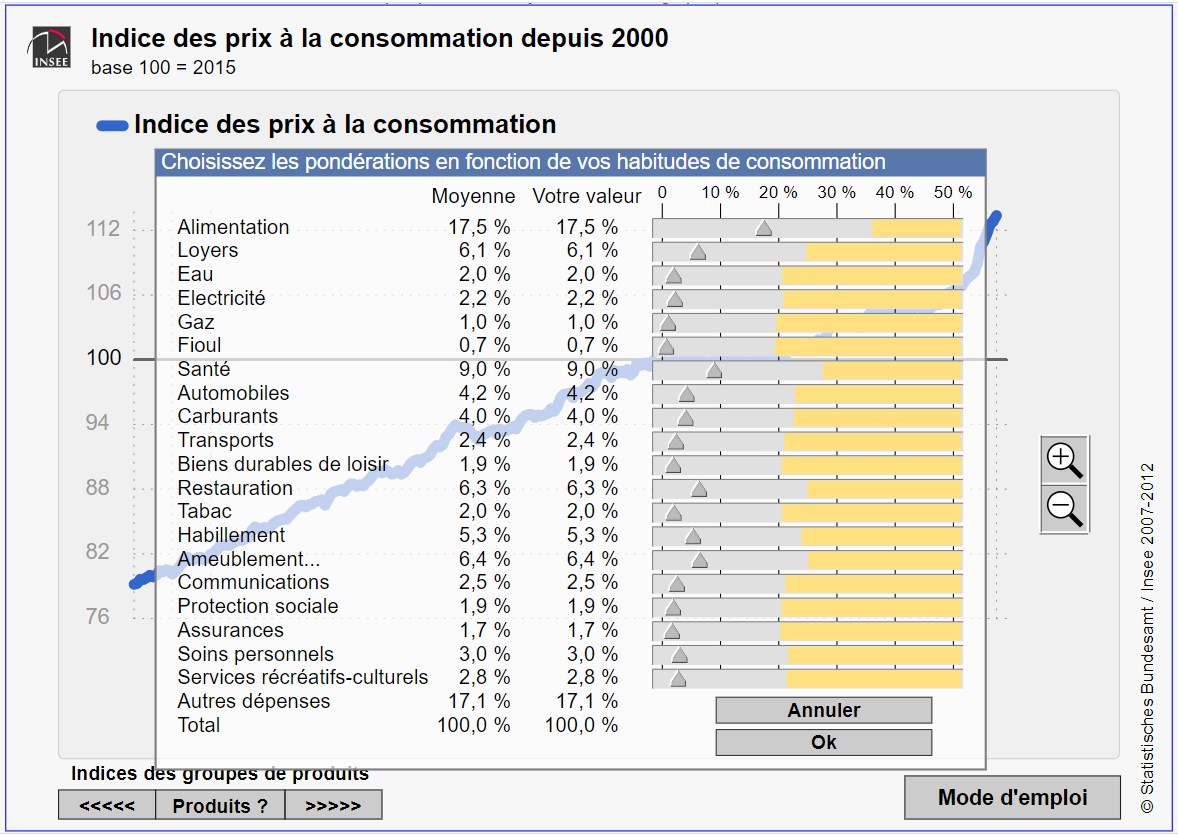1178x835 pixels.
Task: Click the Alimentation slider handle
Action: (x=764, y=228)
